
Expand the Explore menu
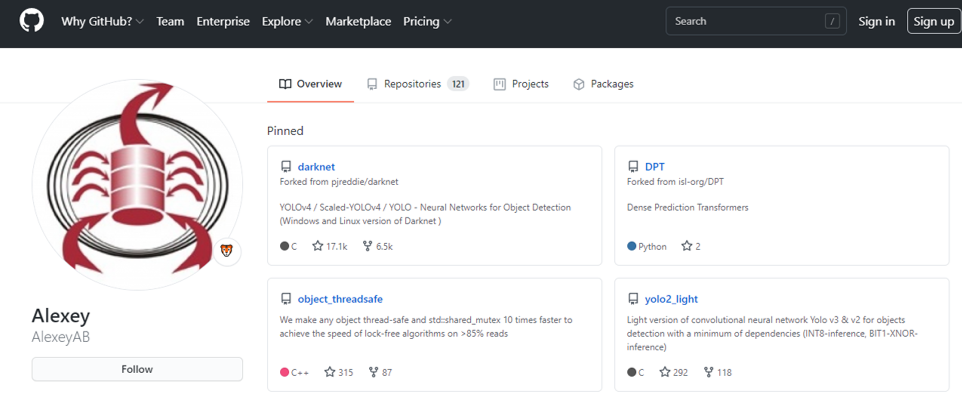point(287,21)
